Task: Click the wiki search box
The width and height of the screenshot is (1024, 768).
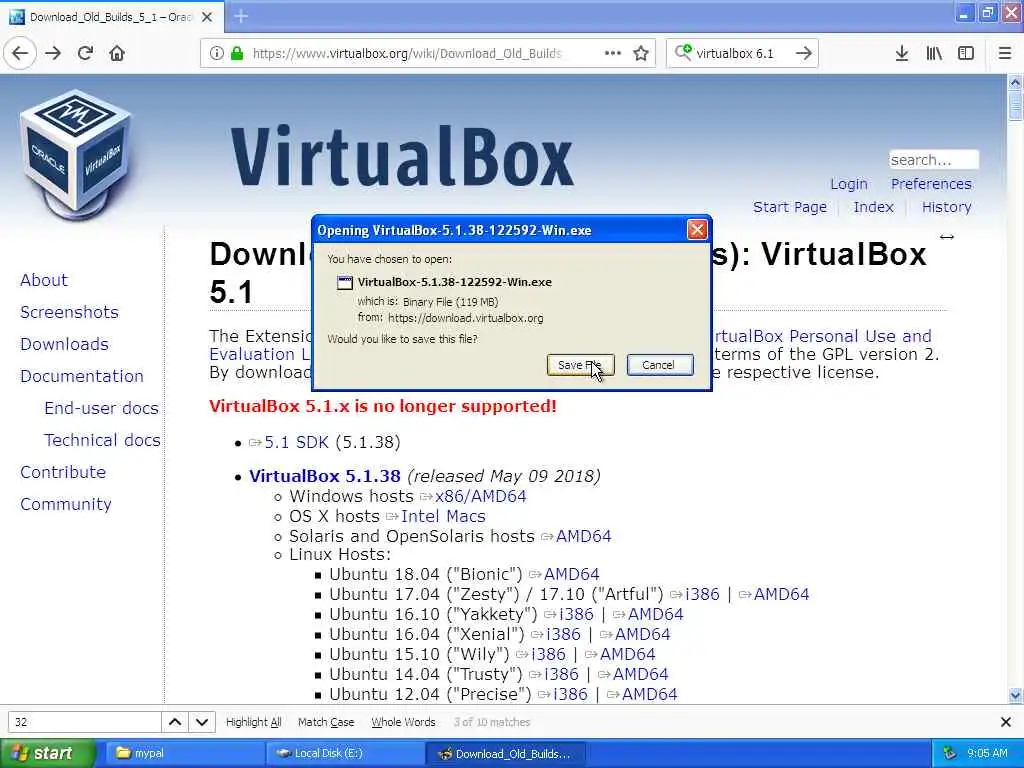Action: [x=934, y=159]
